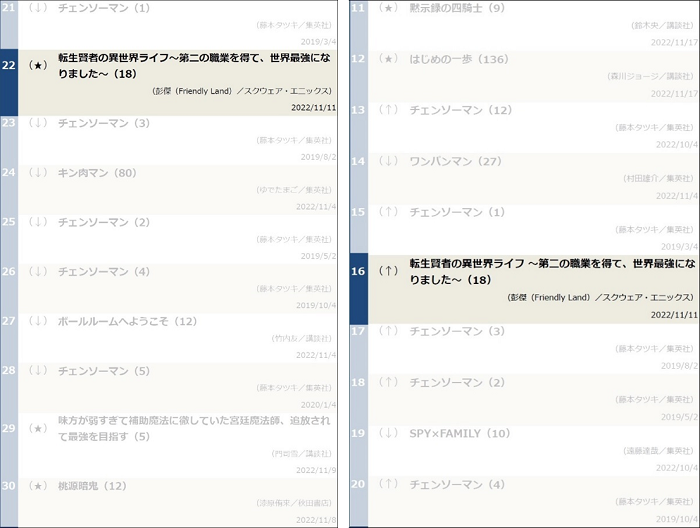Click the 2022/11/17 date at rank 11

[674, 42]
